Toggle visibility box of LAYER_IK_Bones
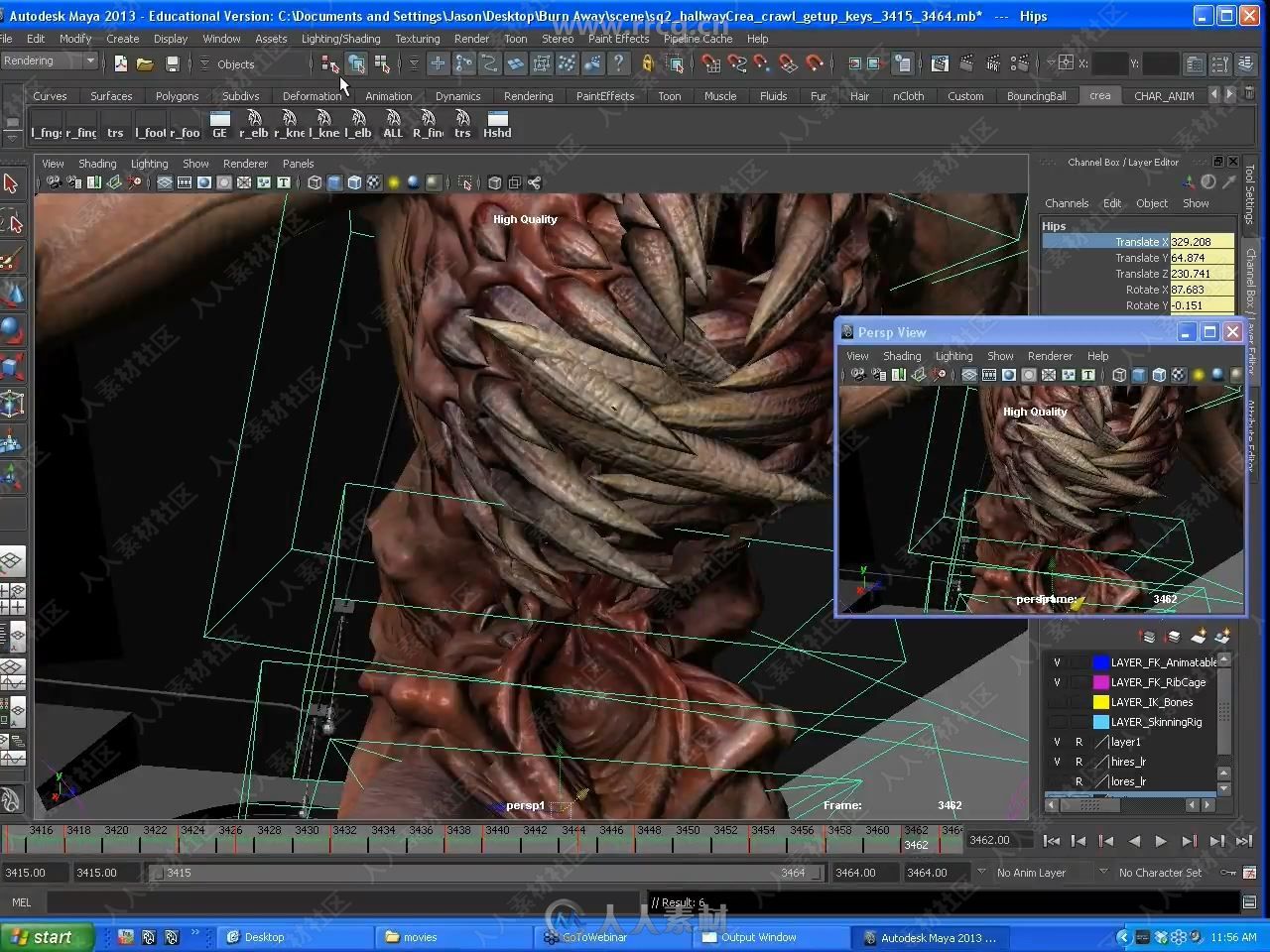This screenshot has width=1270, height=952. 1057,702
